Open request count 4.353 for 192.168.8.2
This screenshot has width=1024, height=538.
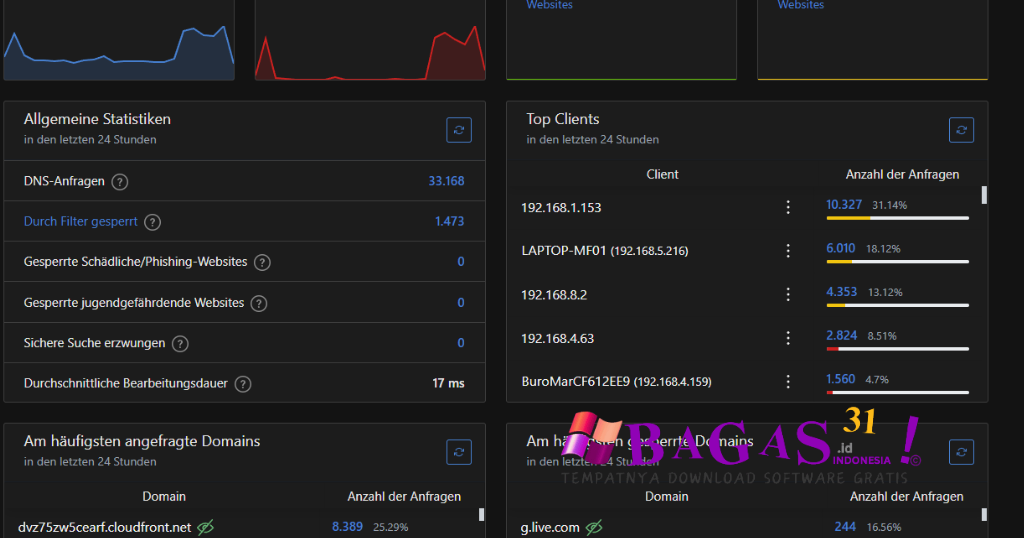(x=841, y=292)
